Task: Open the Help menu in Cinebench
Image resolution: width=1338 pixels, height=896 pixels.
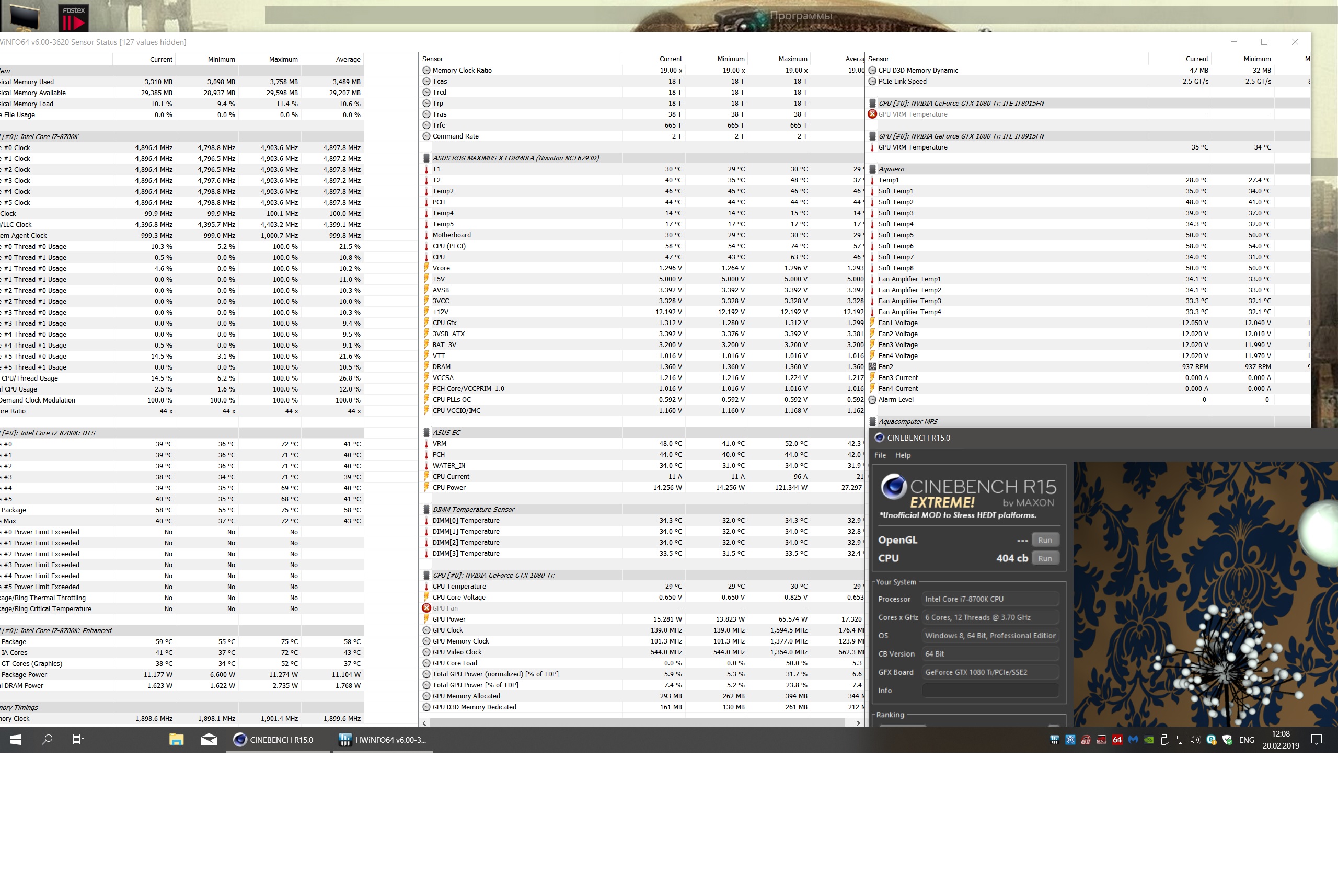Action: [903, 455]
